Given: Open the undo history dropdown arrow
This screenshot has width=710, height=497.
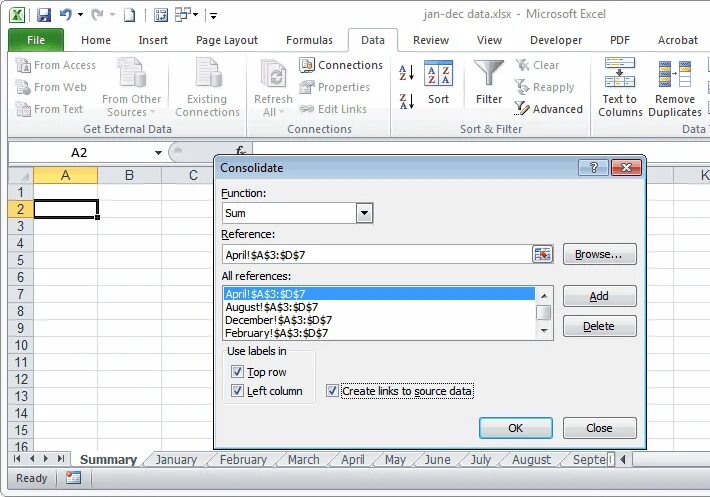Looking at the screenshot, I should click(x=80, y=15).
